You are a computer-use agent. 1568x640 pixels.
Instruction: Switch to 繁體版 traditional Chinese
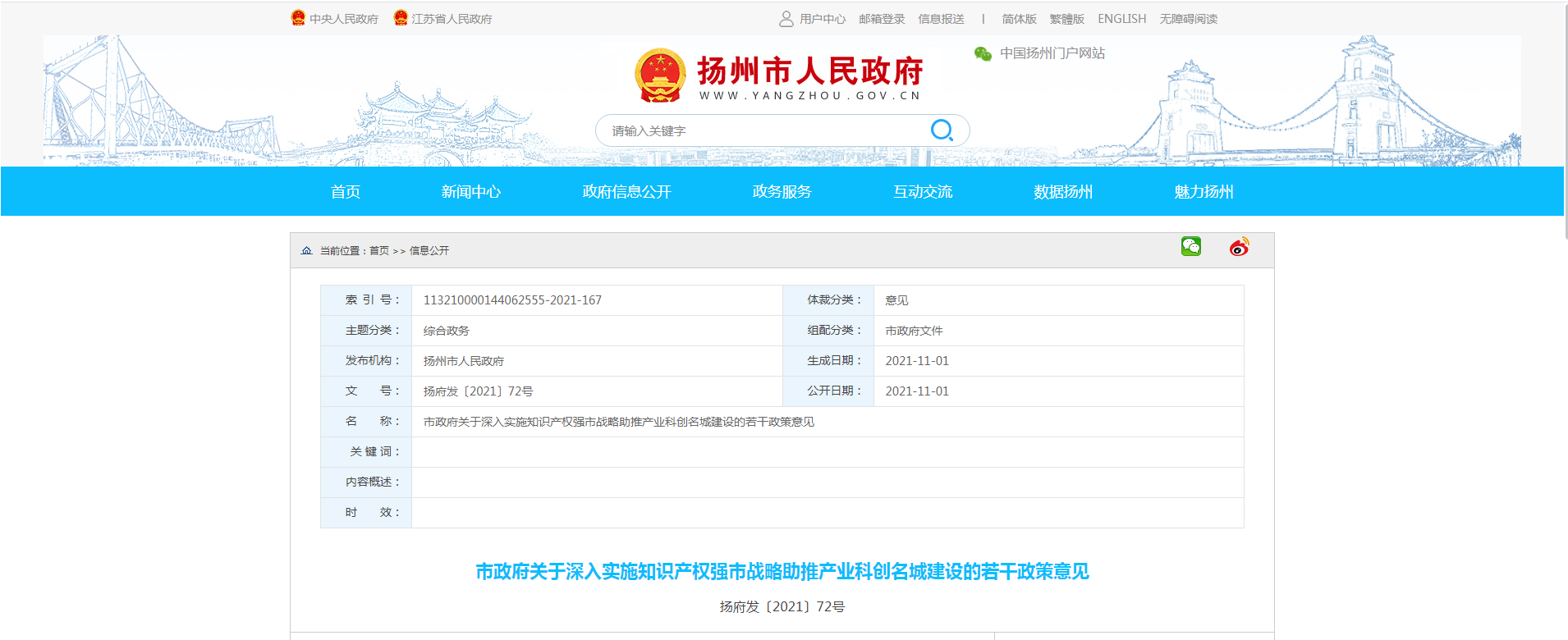(x=1066, y=19)
